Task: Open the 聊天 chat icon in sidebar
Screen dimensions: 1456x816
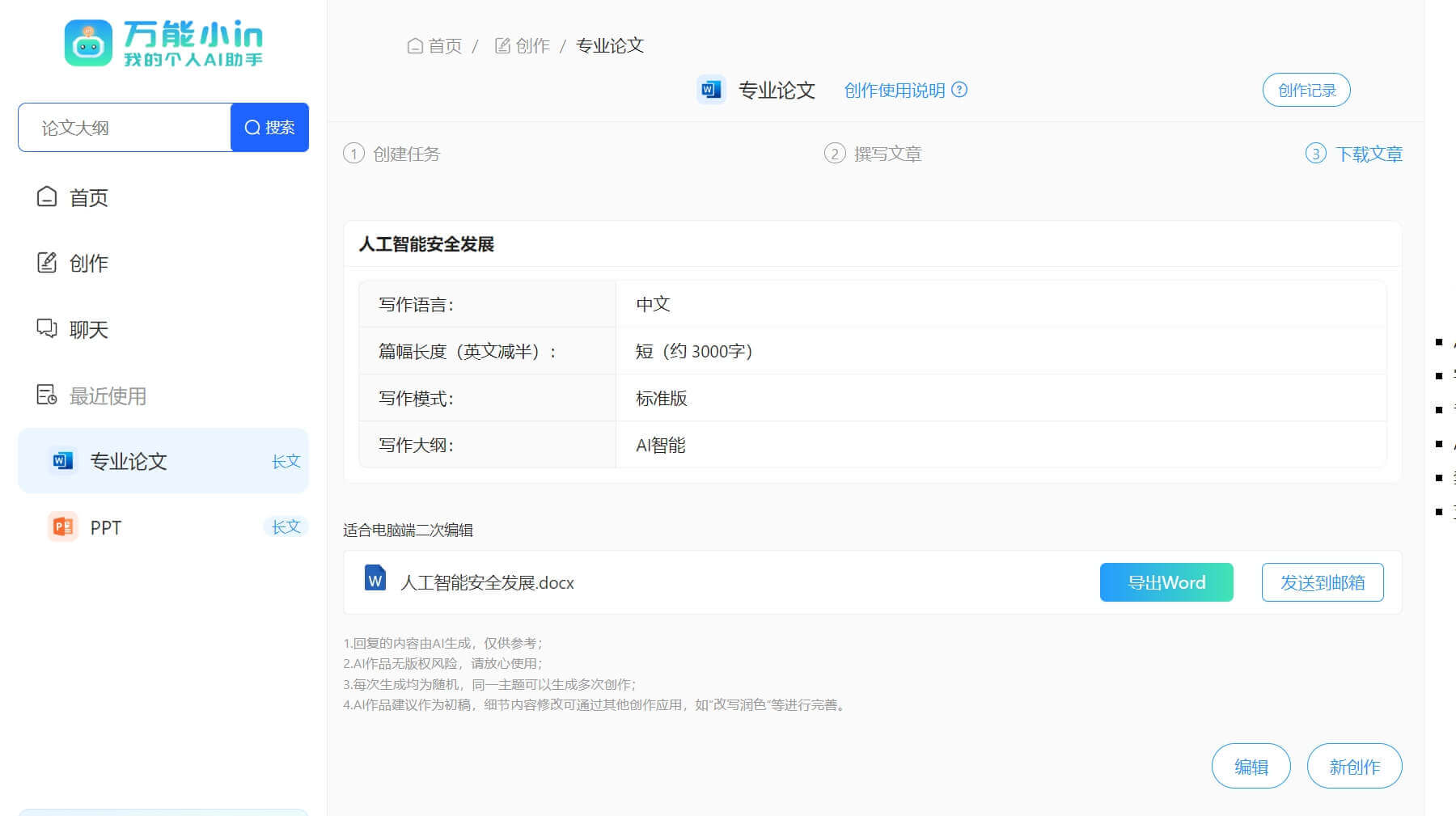Action: [x=48, y=329]
